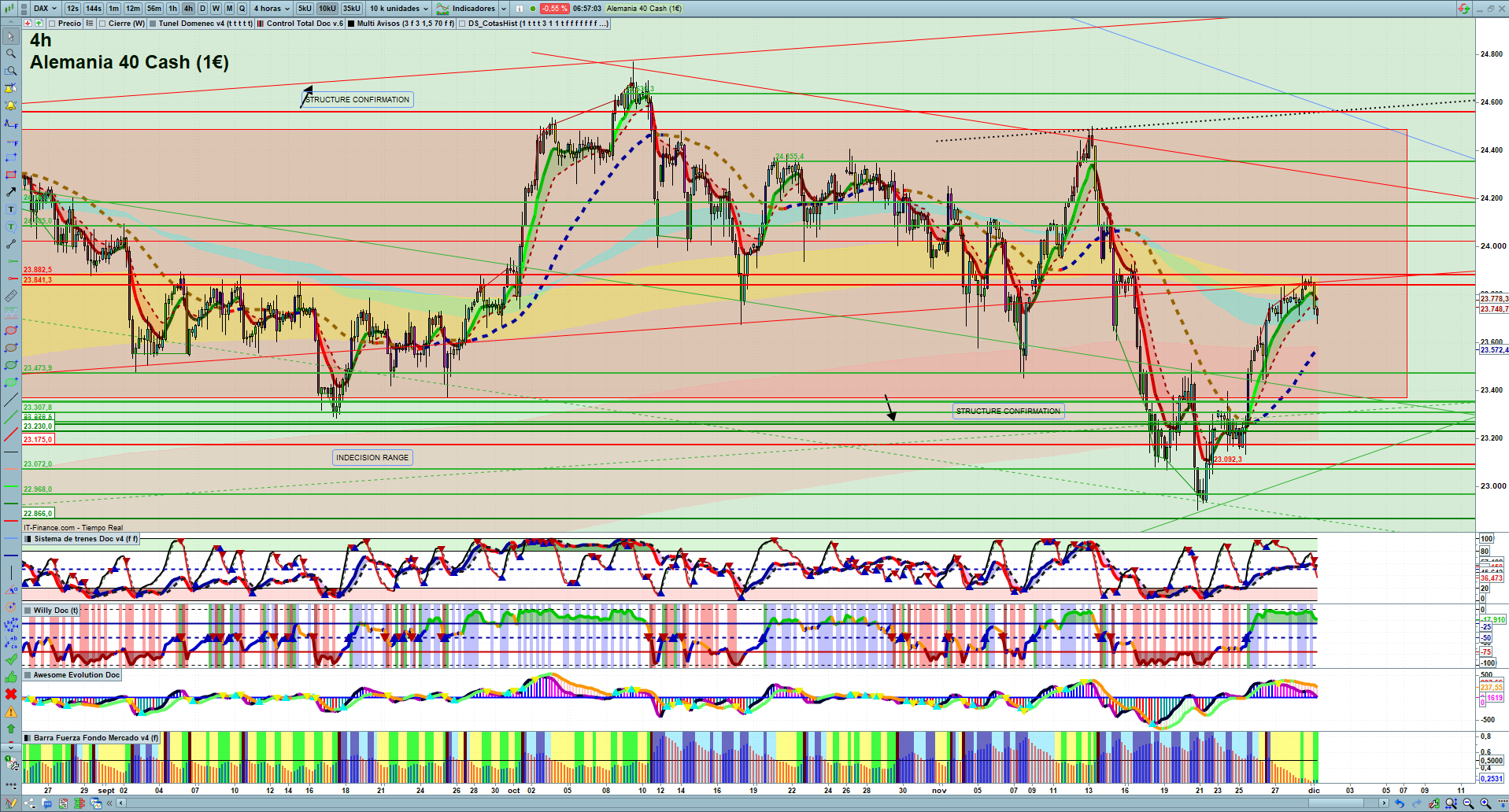1509x812 pixels.
Task: Toggle the Precio checkbox
Action: 52,24
